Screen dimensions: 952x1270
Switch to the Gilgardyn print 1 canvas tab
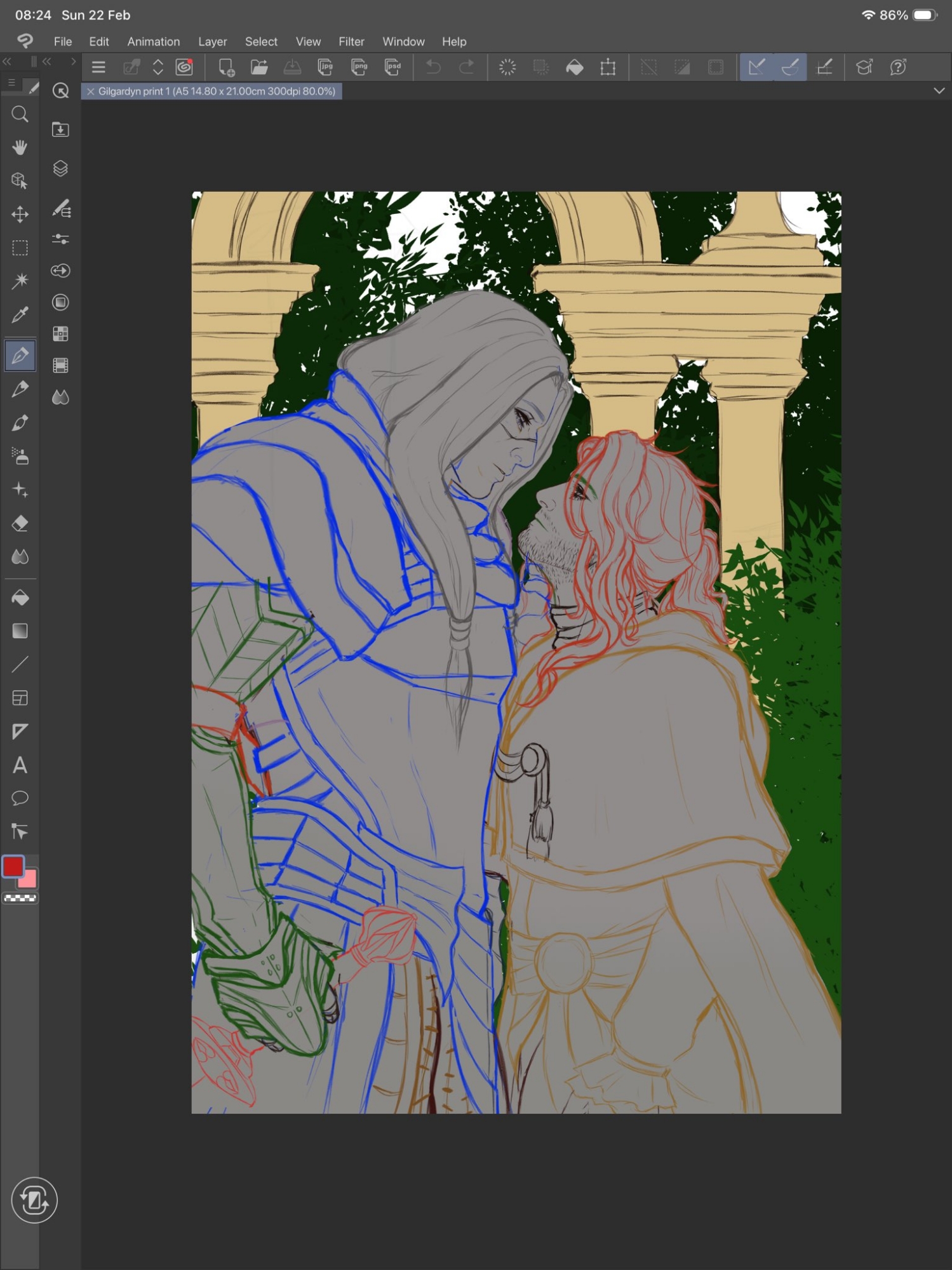click(217, 91)
